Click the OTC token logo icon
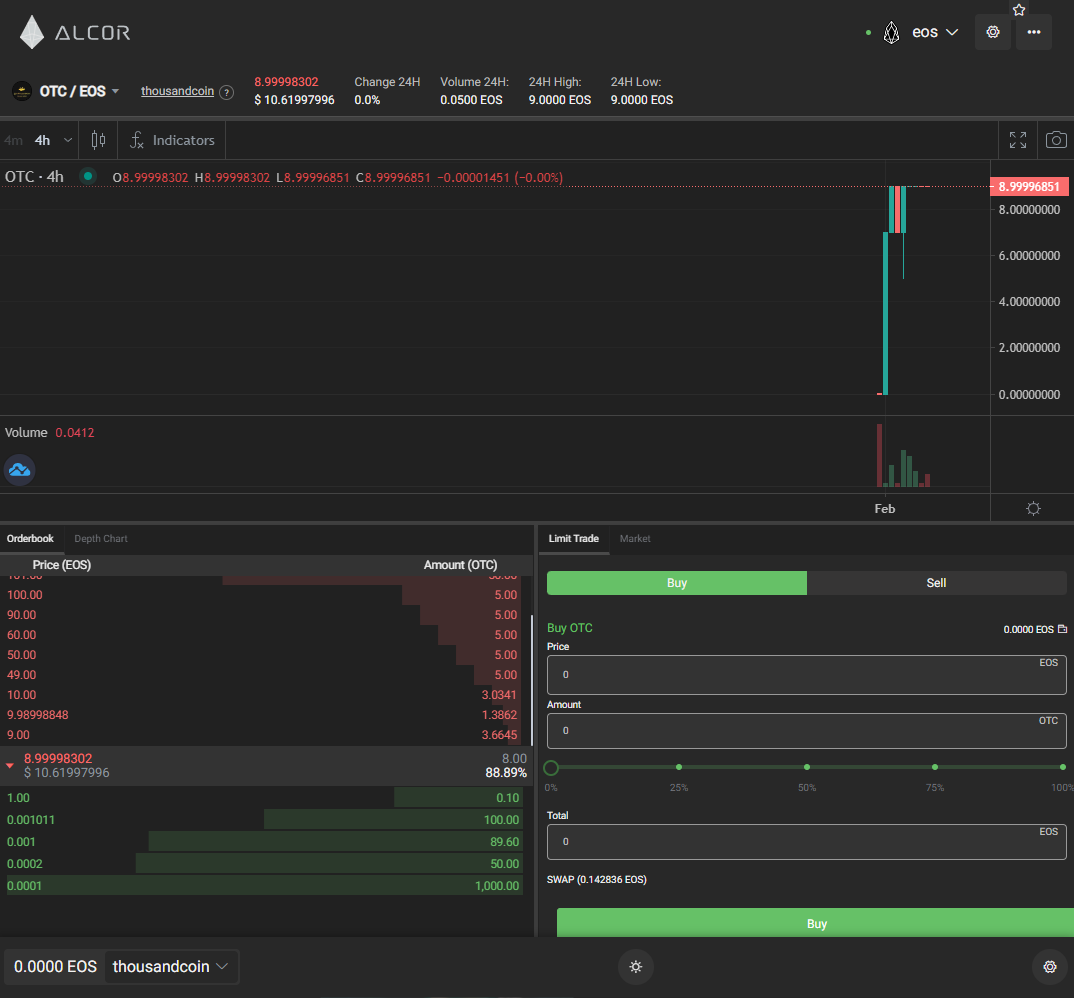Image resolution: width=1074 pixels, height=998 pixels. coord(22,91)
